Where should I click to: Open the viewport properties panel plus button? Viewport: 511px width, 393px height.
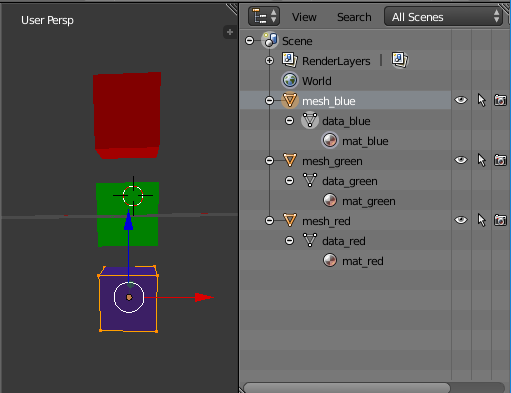coord(230,32)
